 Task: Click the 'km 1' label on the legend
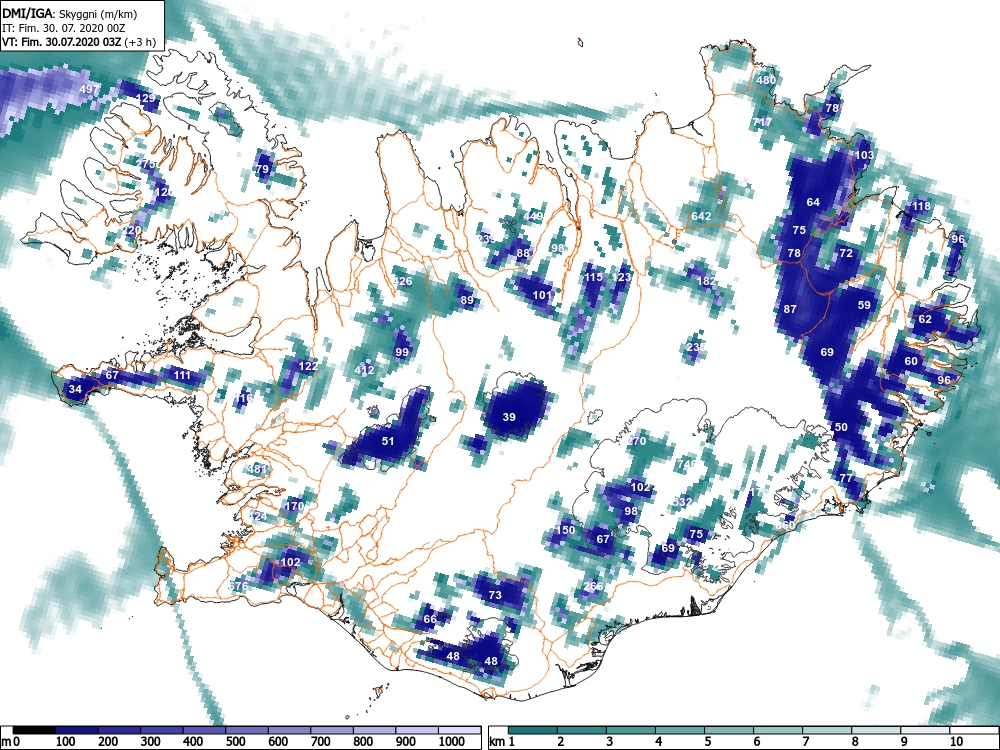[x=502, y=742]
